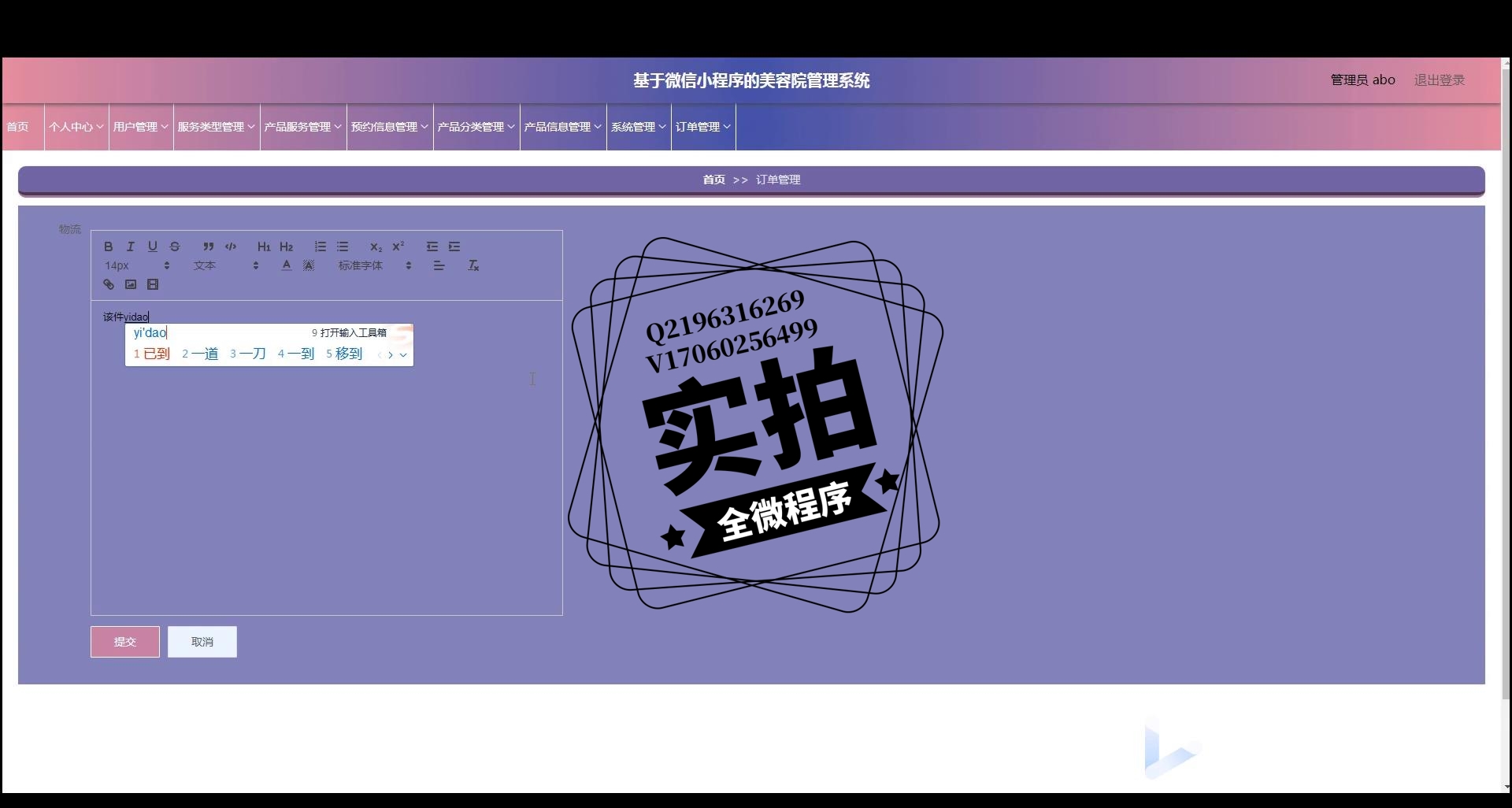The image size is (1512, 808).
Task: Apply Heading 2 style
Action: pyautogui.click(x=286, y=246)
